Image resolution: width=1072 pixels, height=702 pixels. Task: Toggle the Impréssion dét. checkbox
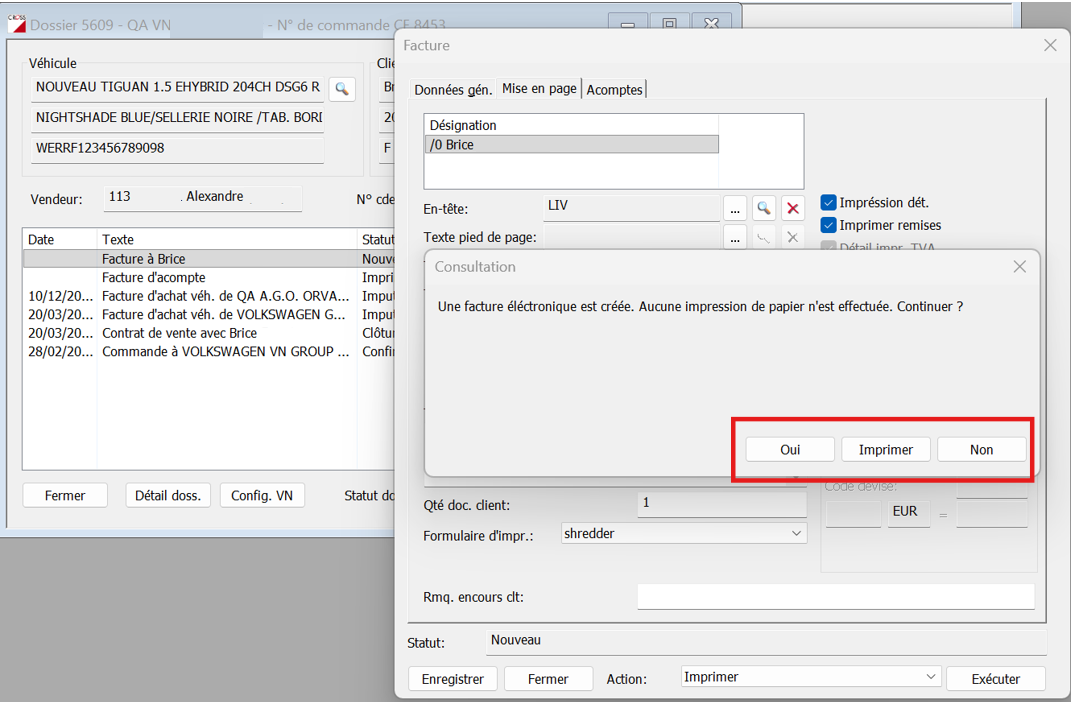point(828,203)
